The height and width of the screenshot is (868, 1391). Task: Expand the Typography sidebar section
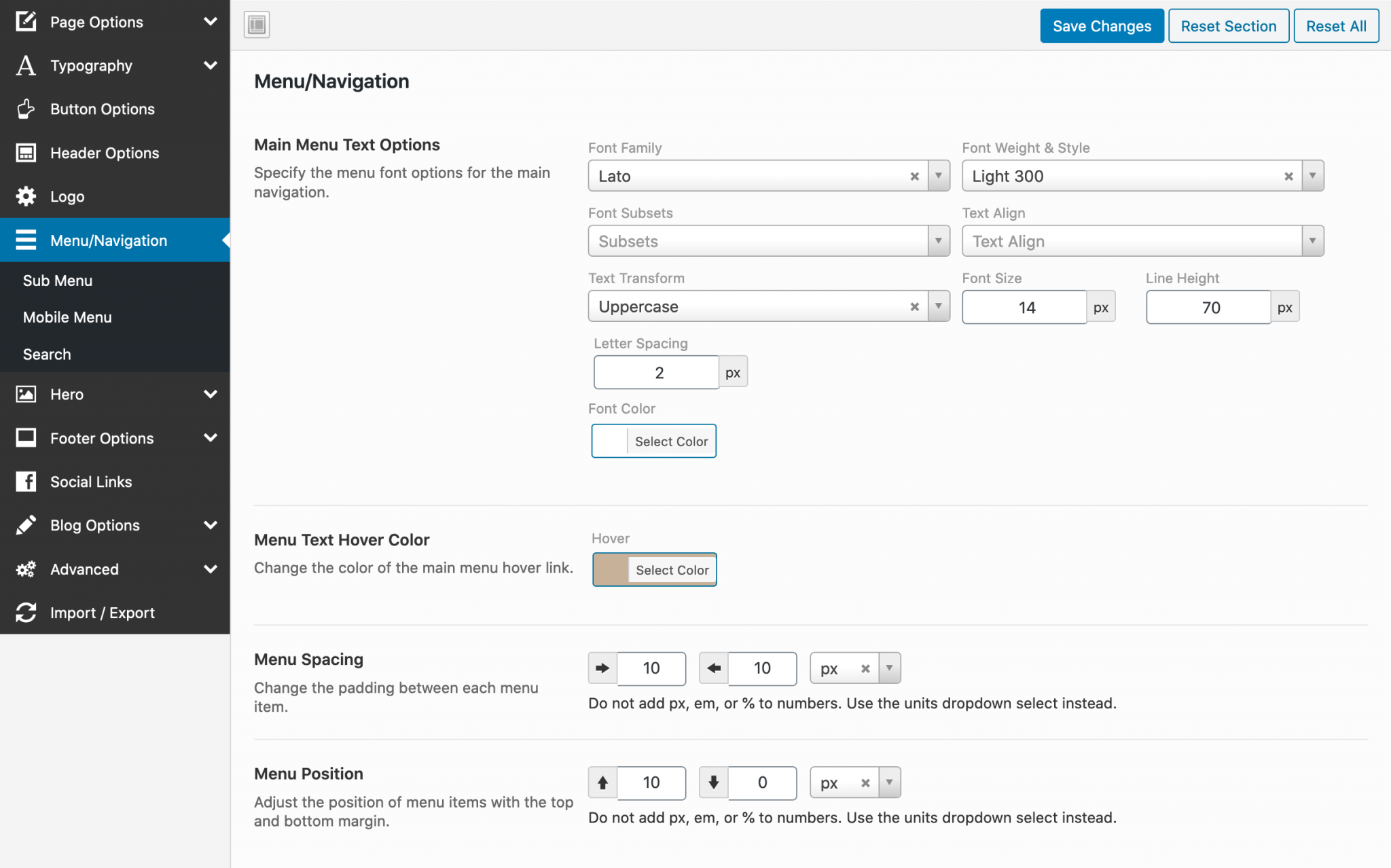pyautogui.click(x=211, y=65)
